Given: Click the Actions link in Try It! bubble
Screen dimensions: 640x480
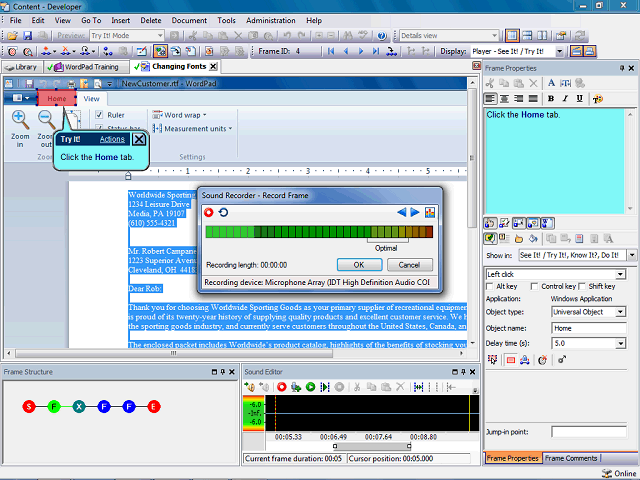Looking at the screenshot, I should [x=112, y=139].
